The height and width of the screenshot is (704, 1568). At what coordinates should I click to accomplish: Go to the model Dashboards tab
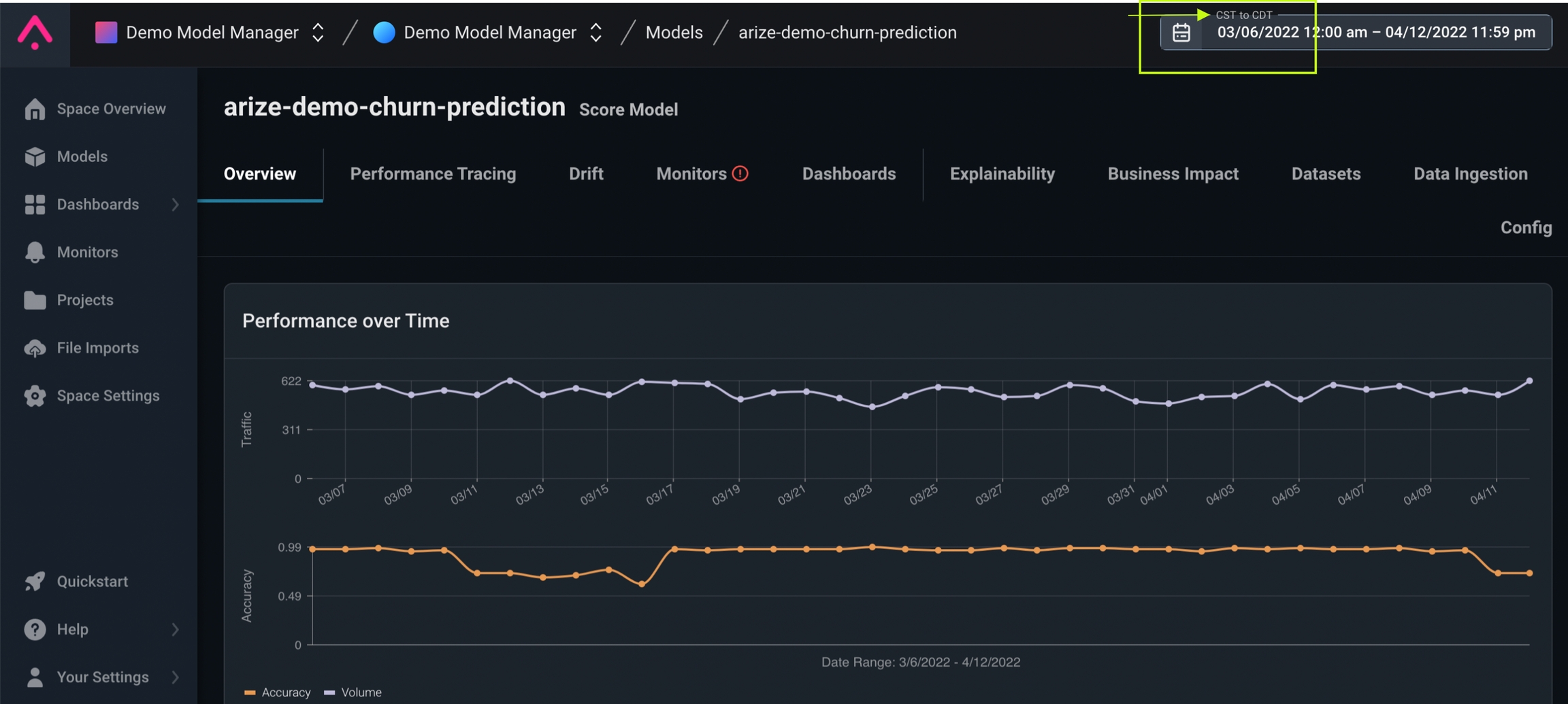849,173
